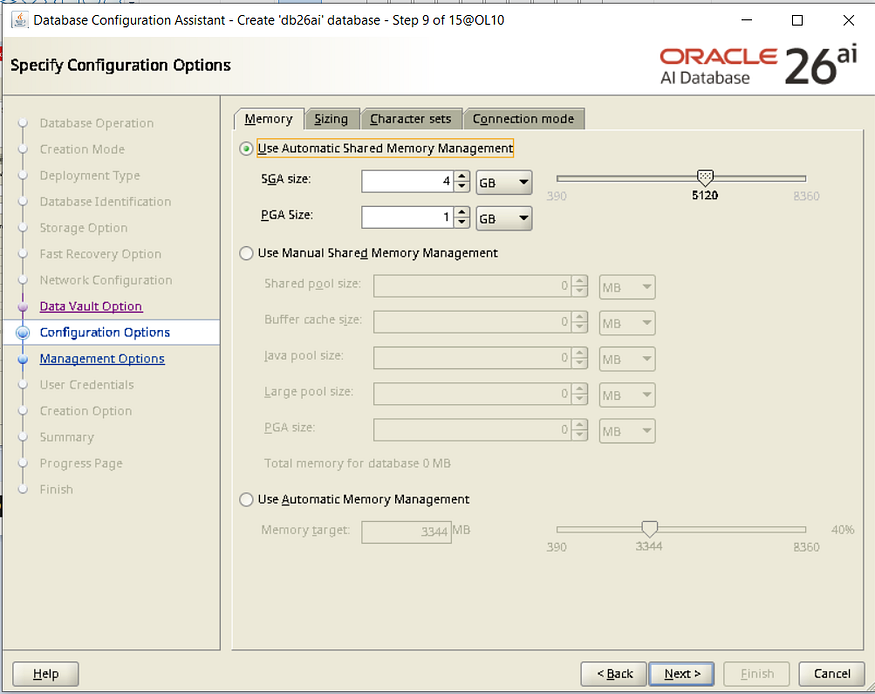This screenshot has width=875, height=694.
Task: Open the Shared pool size MB dropdown
Action: 627,287
